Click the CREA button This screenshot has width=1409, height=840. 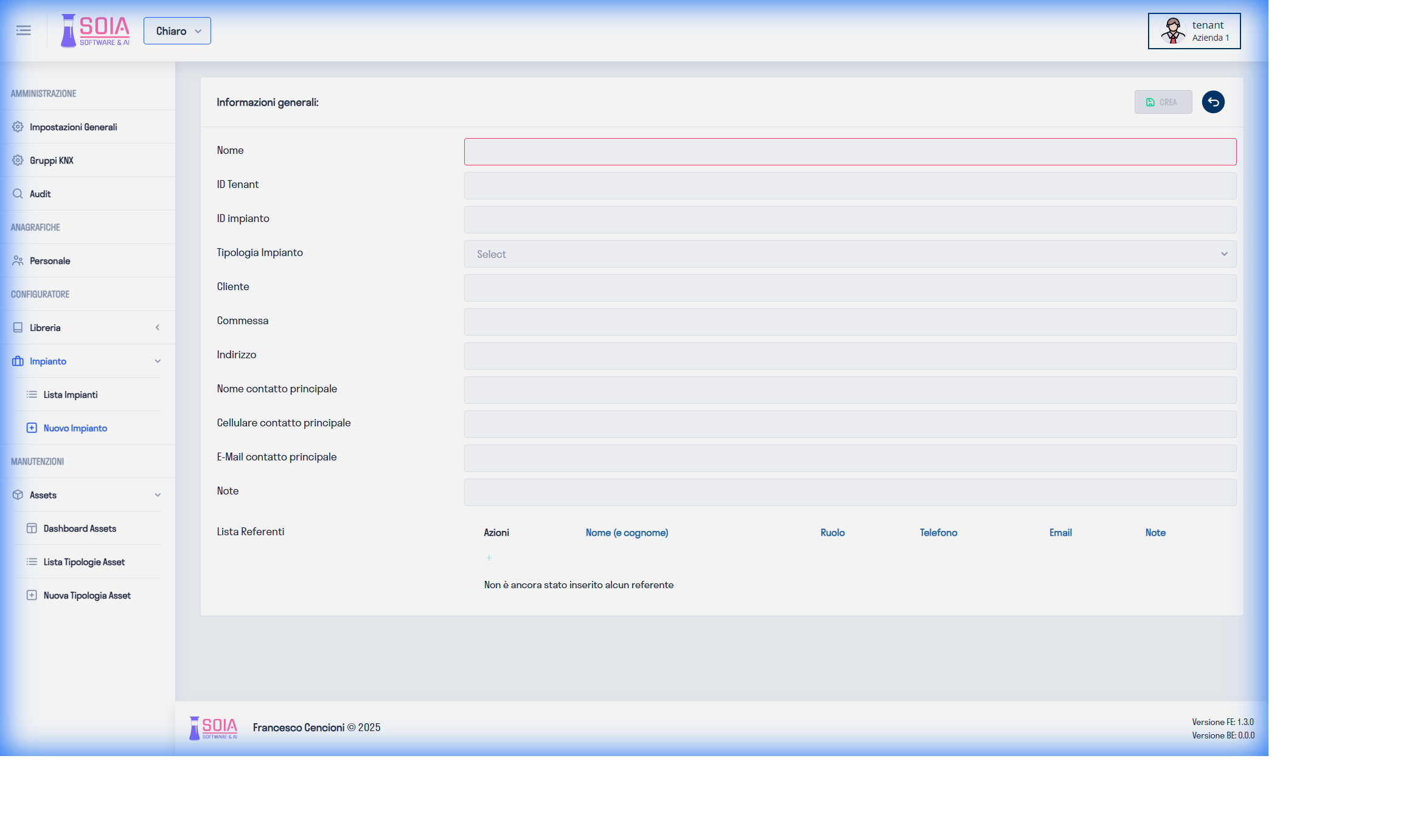[x=1163, y=102]
